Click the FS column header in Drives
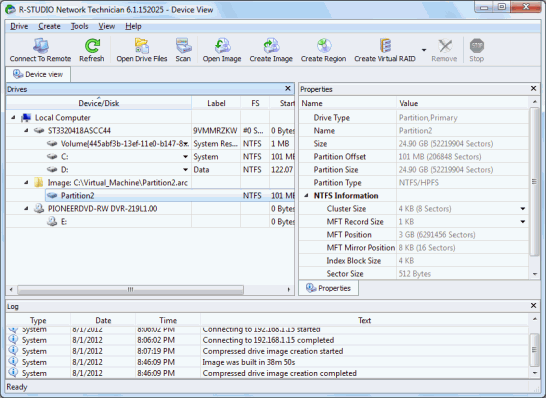The width and height of the screenshot is (546, 398). coord(255,103)
